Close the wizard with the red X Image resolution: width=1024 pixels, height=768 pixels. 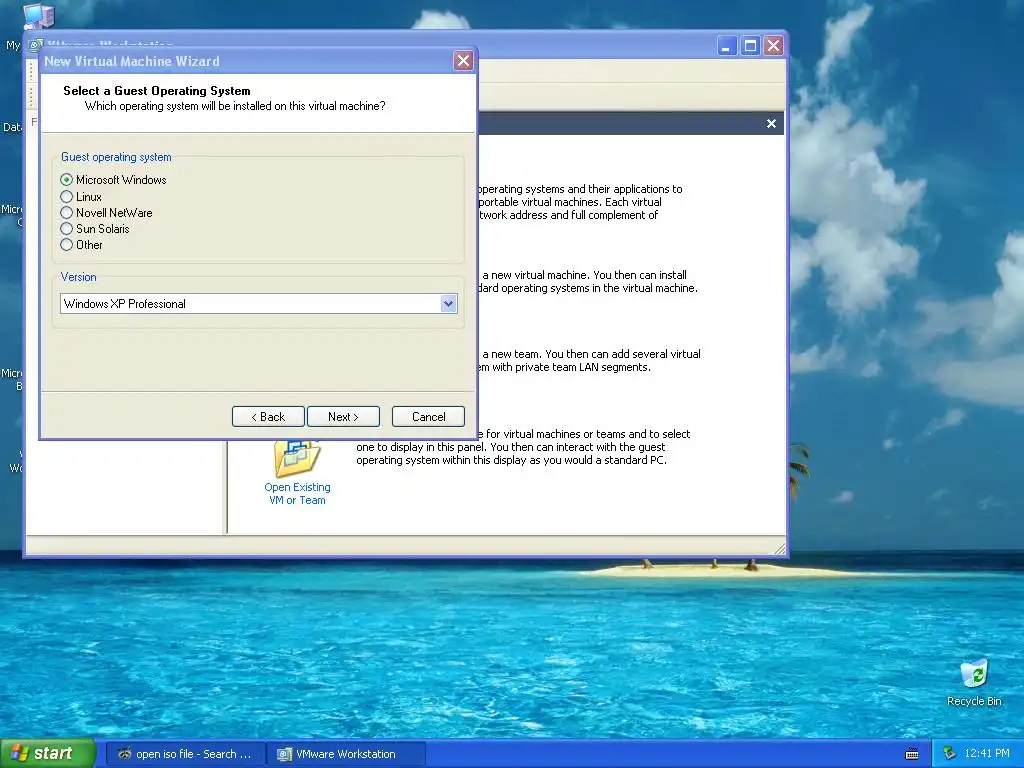(463, 61)
